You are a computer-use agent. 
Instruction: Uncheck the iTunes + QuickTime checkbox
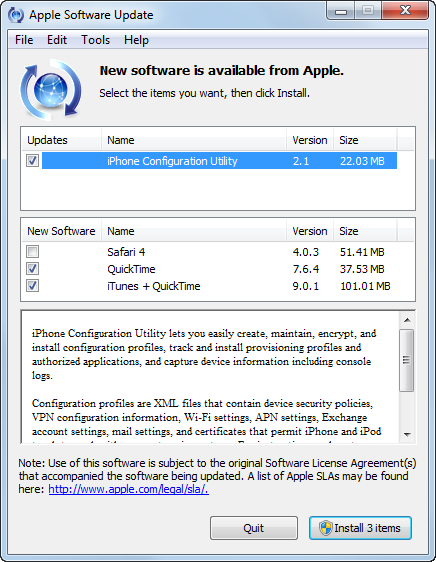(33, 286)
